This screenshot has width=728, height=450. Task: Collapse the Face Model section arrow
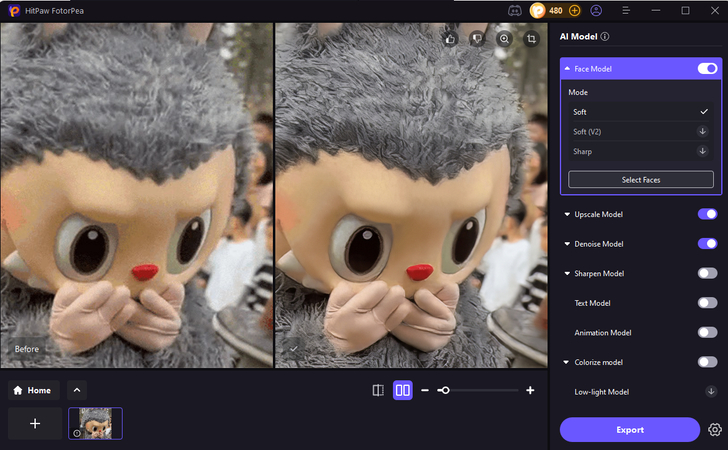click(x=567, y=69)
